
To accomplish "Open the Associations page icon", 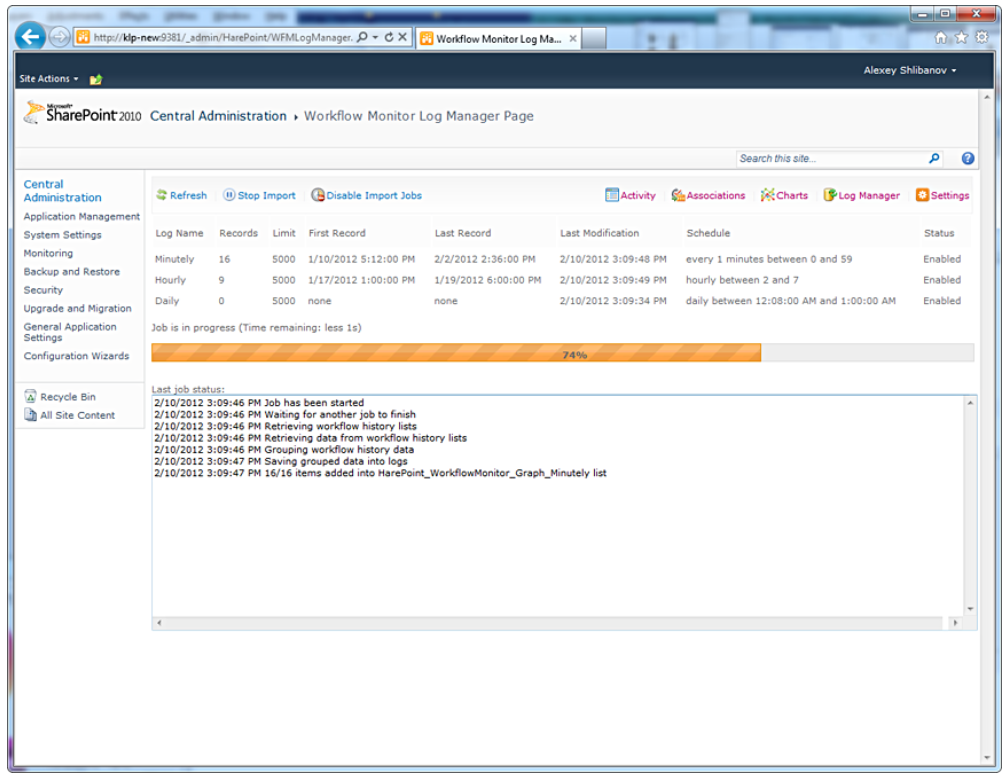I will click(678, 196).
